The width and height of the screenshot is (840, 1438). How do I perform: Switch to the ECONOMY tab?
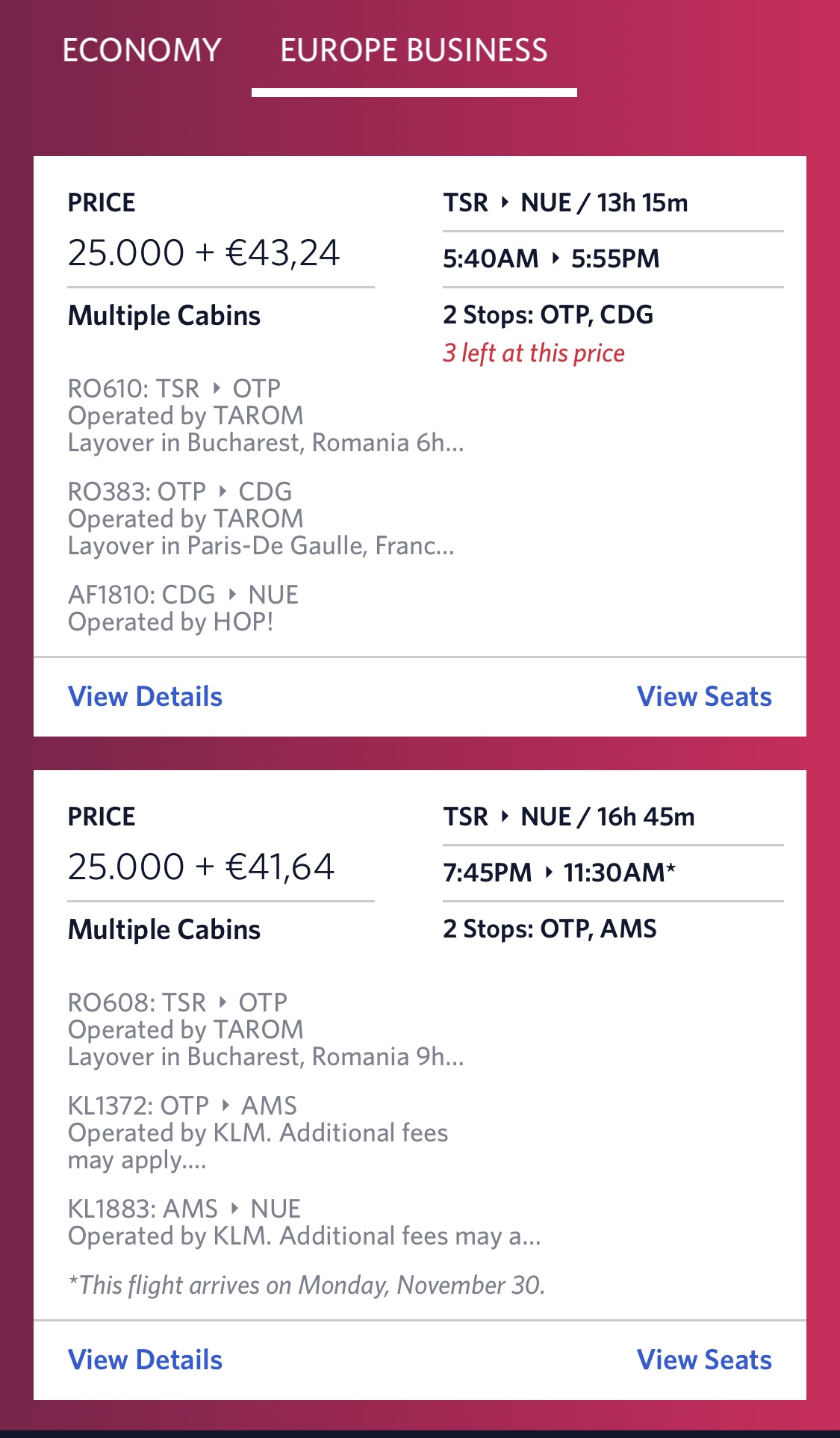click(x=142, y=50)
